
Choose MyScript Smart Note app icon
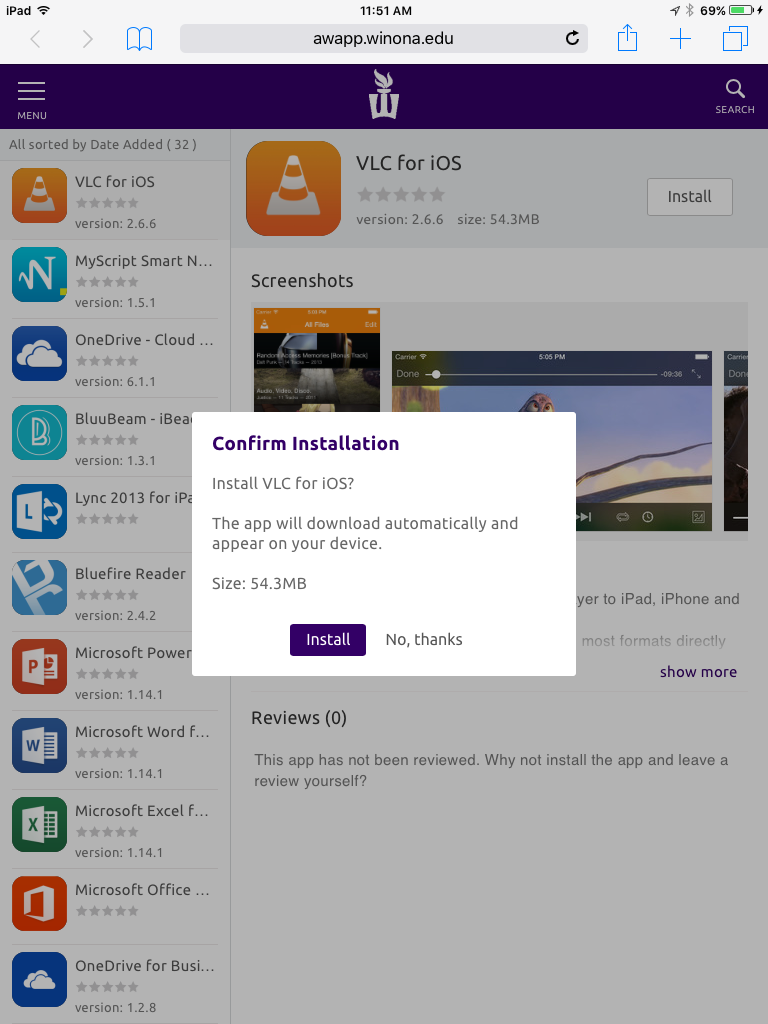point(40,275)
